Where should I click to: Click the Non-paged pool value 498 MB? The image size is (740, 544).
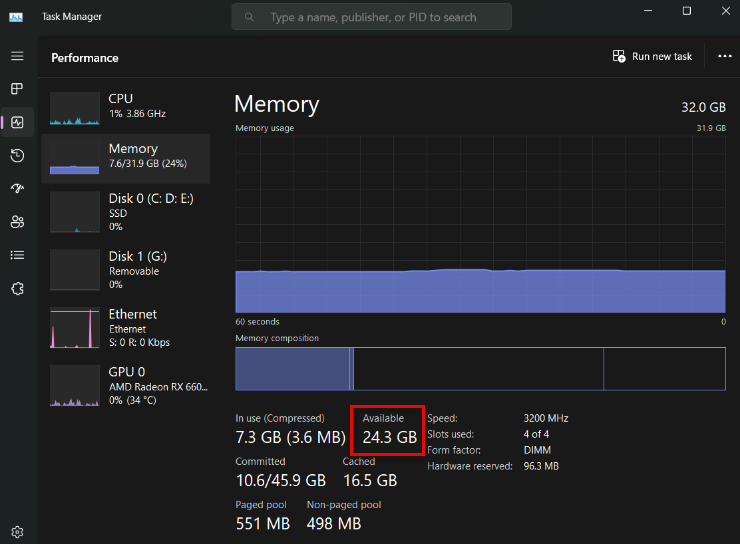click(x=334, y=524)
